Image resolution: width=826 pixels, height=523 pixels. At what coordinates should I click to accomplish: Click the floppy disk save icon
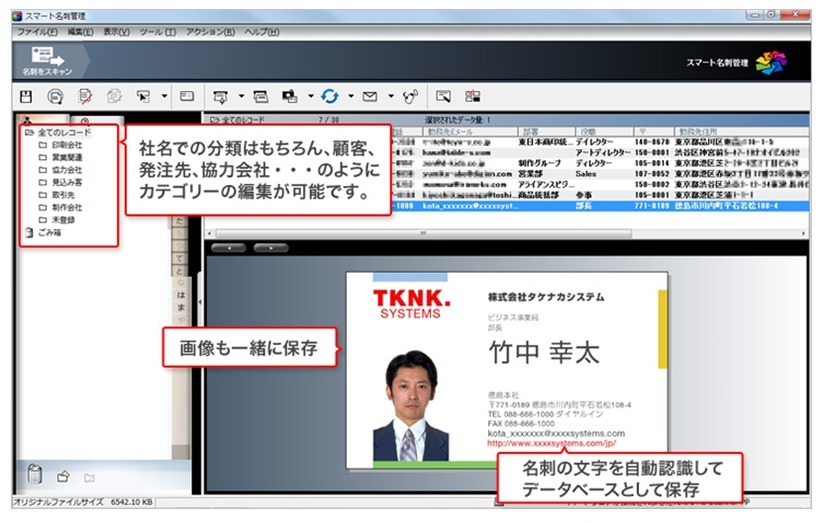click(26, 96)
